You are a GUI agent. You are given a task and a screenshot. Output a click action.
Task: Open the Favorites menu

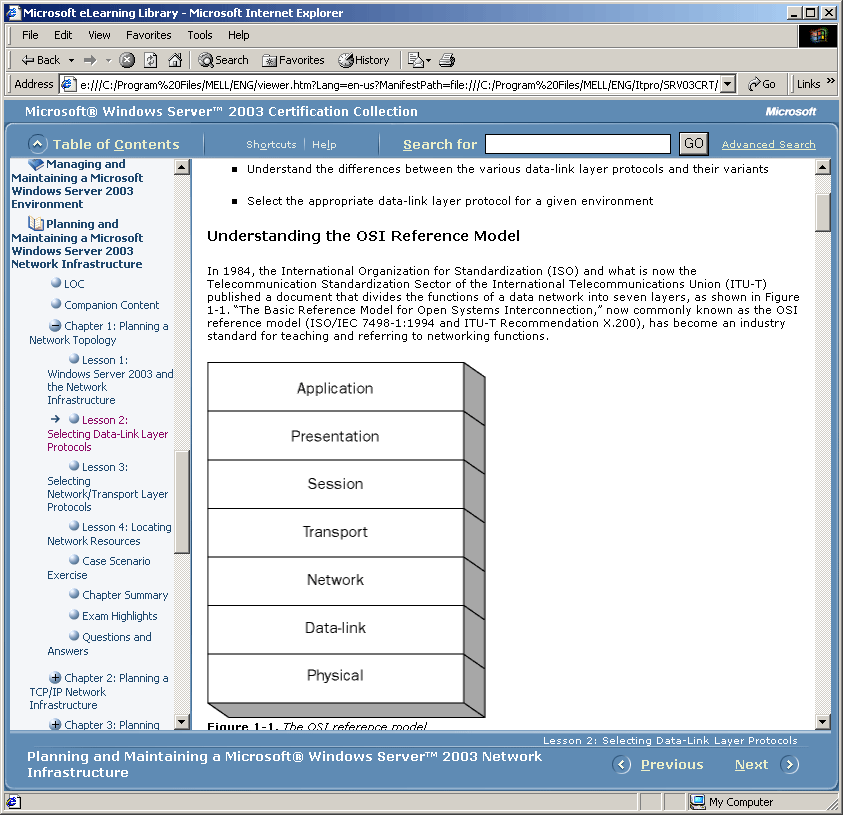click(148, 35)
